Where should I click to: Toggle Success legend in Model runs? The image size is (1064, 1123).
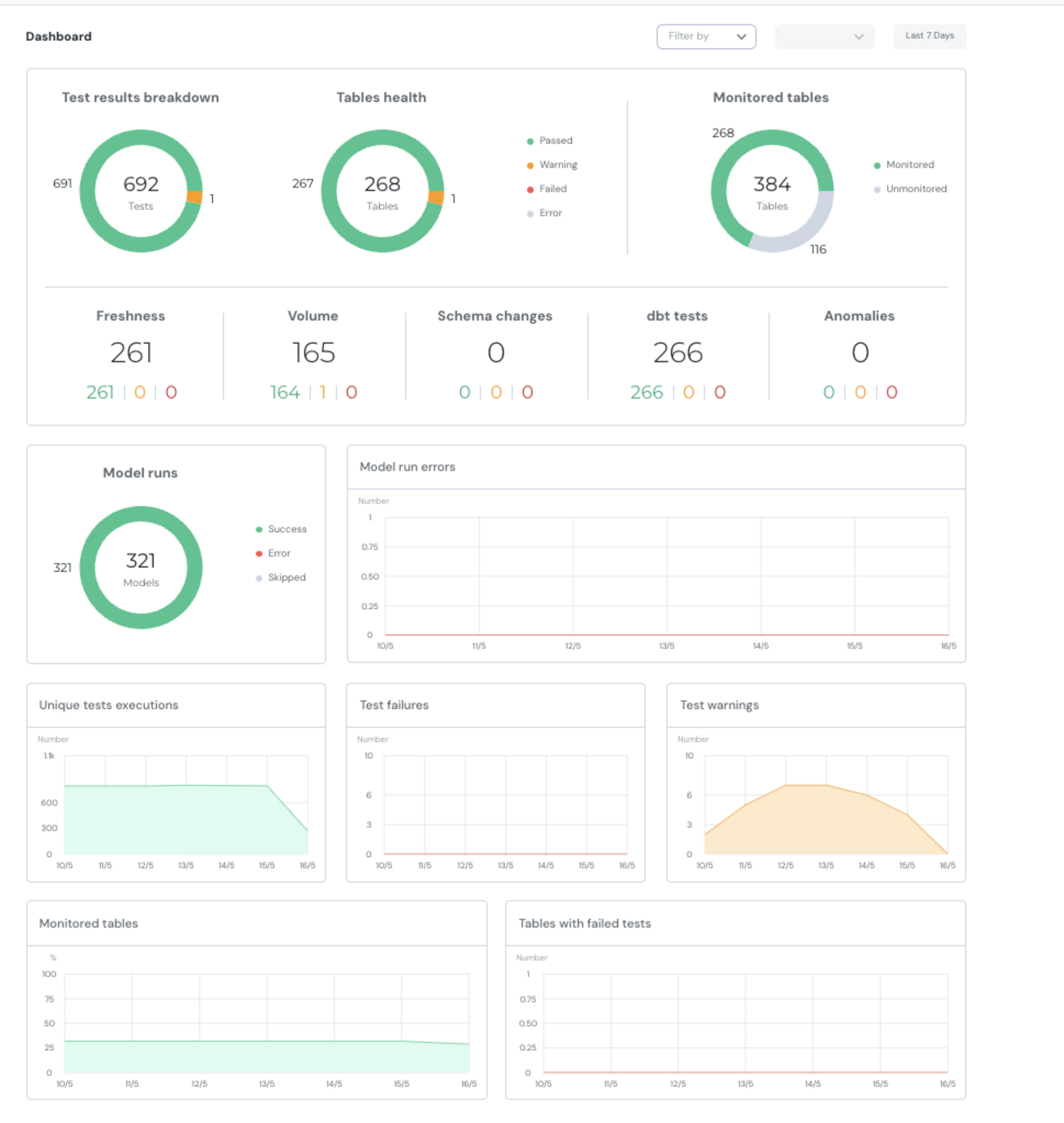[286, 530]
